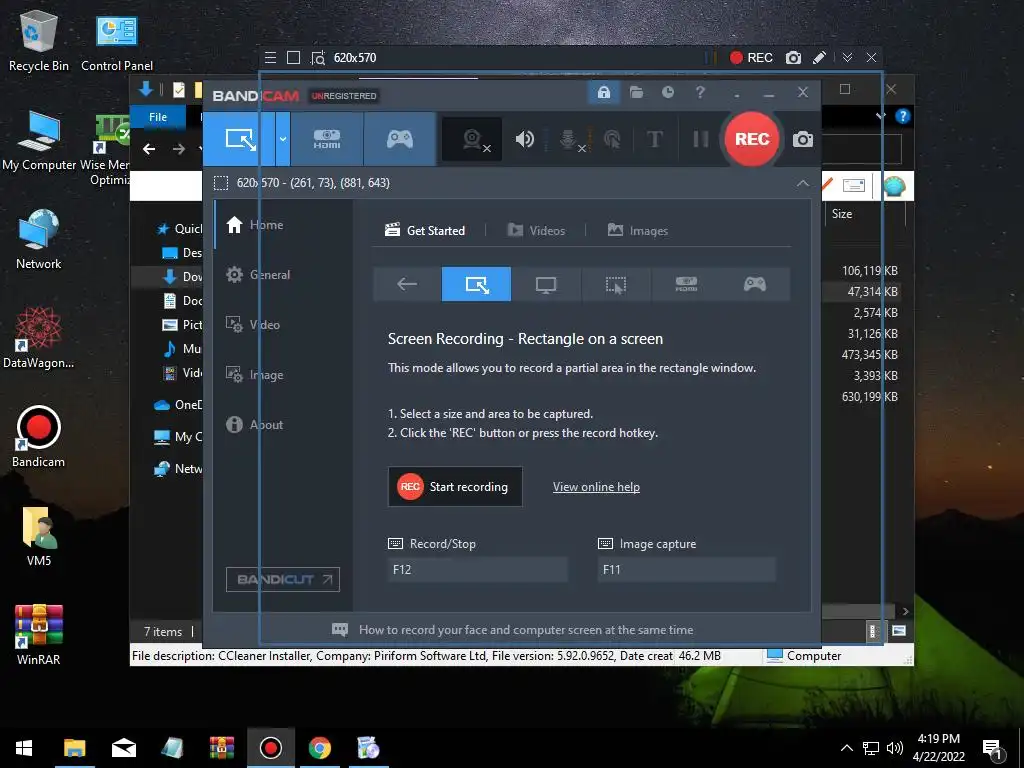Open Bandicam help question mark icon
Viewport: 1024px width, 768px height.
click(x=700, y=92)
